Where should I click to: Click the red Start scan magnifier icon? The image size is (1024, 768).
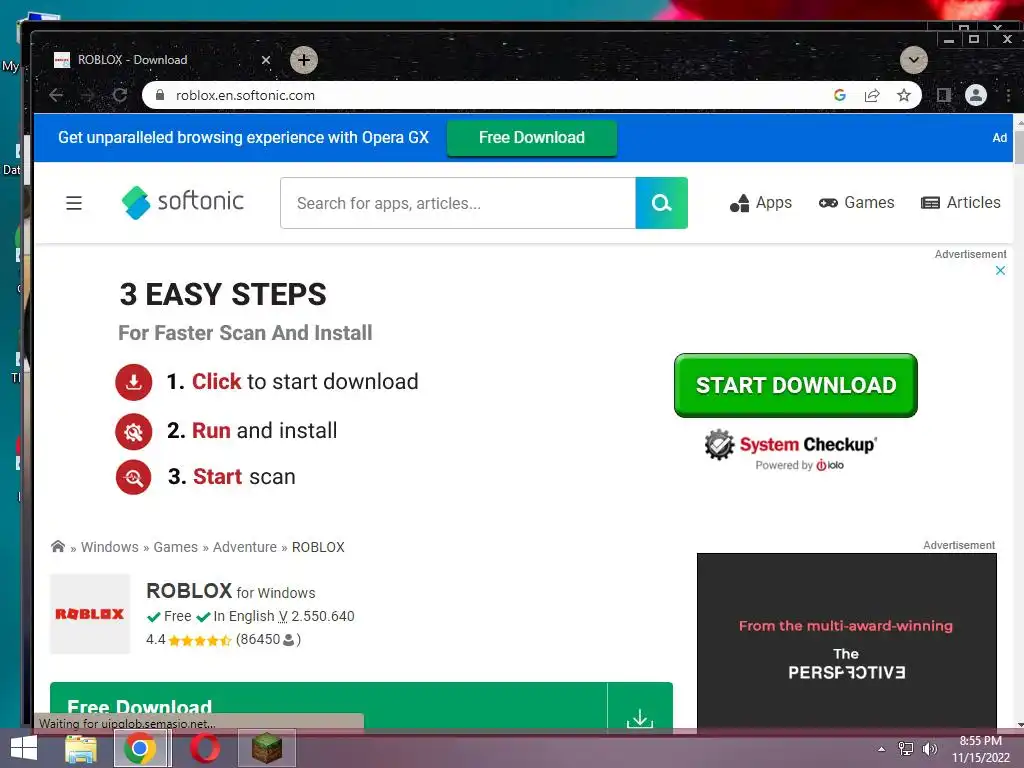(134, 477)
